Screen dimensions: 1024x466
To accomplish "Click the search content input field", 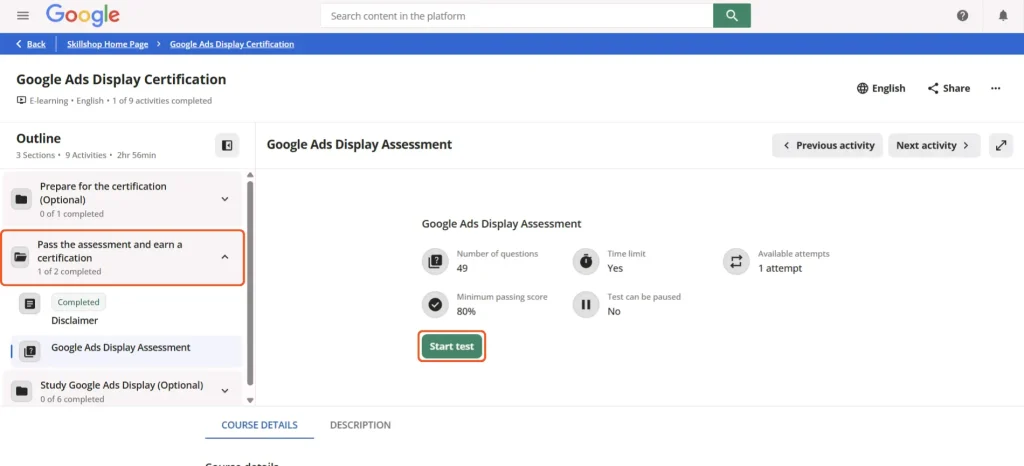I will pyautogui.click(x=517, y=16).
